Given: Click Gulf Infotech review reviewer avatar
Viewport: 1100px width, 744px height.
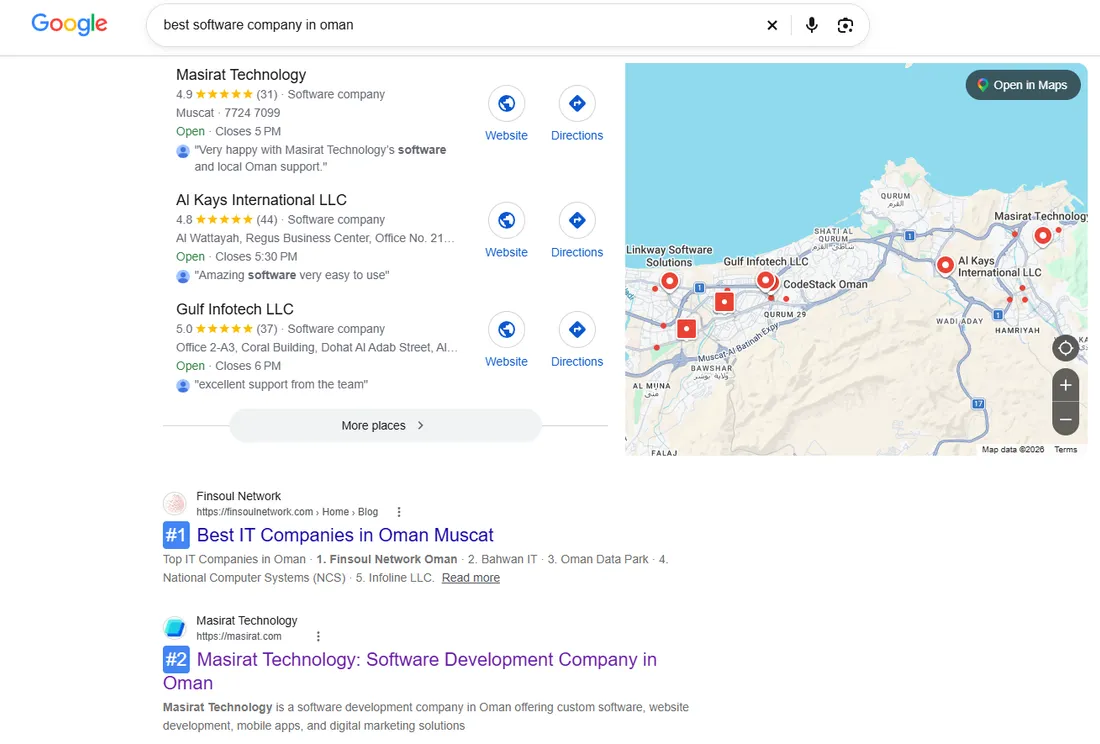Looking at the screenshot, I should (183, 386).
